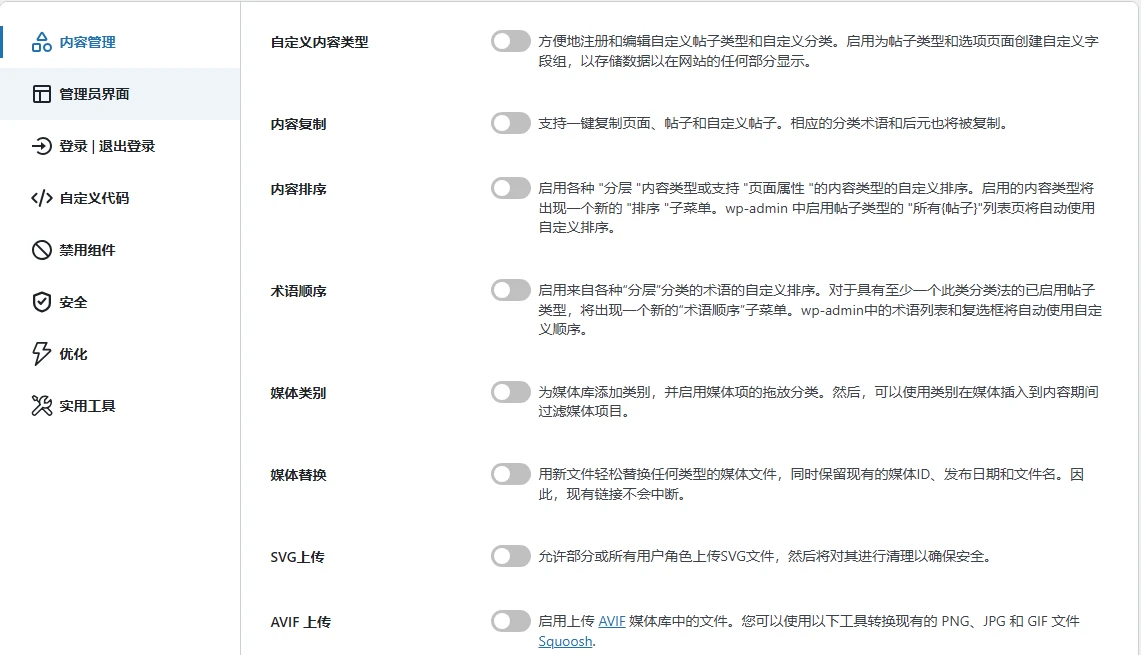Click the 安全 shield icon
This screenshot has width=1141, height=655.
pos(41,302)
